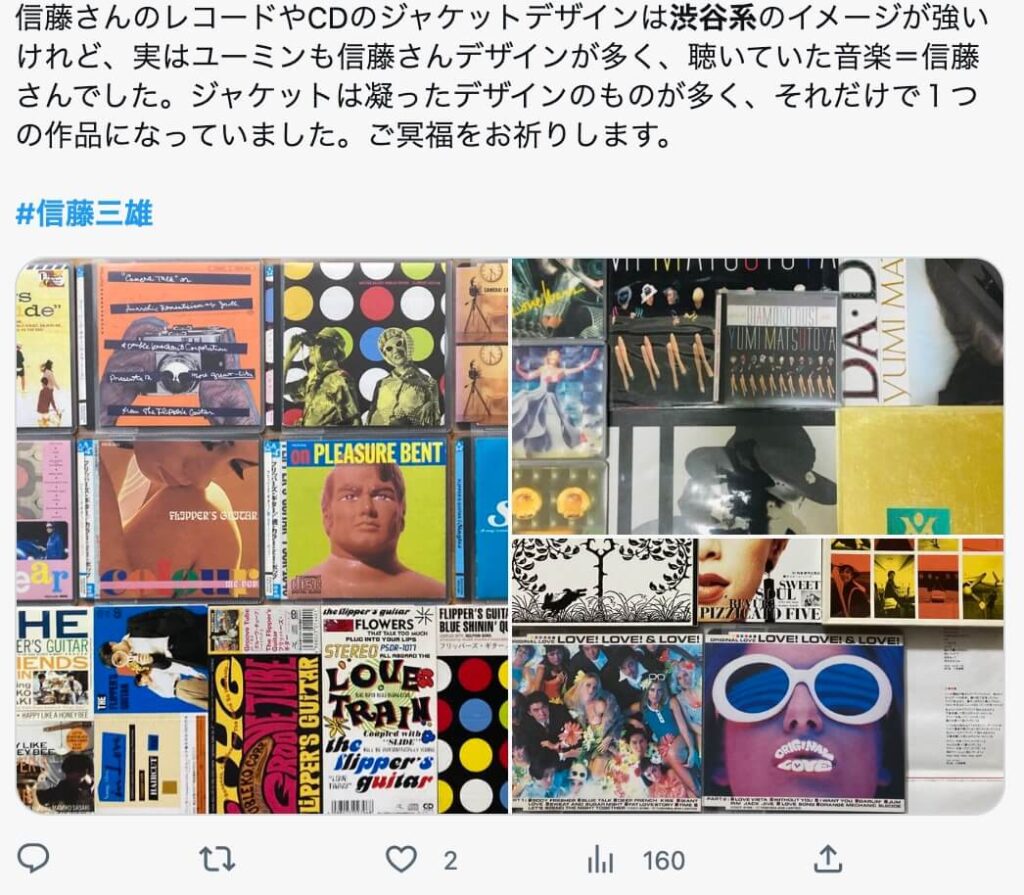Click the white sunglasses Original Love cover
The height and width of the screenshot is (895, 1024).
coord(803,721)
